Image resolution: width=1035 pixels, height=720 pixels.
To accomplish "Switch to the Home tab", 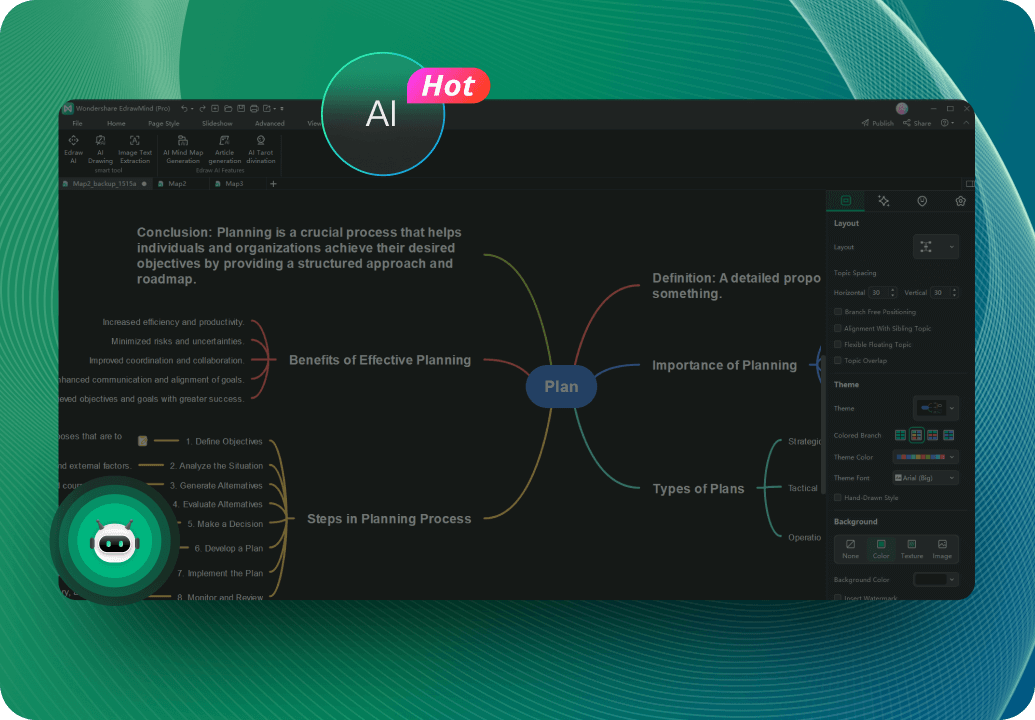I will pyautogui.click(x=116, y=123).
